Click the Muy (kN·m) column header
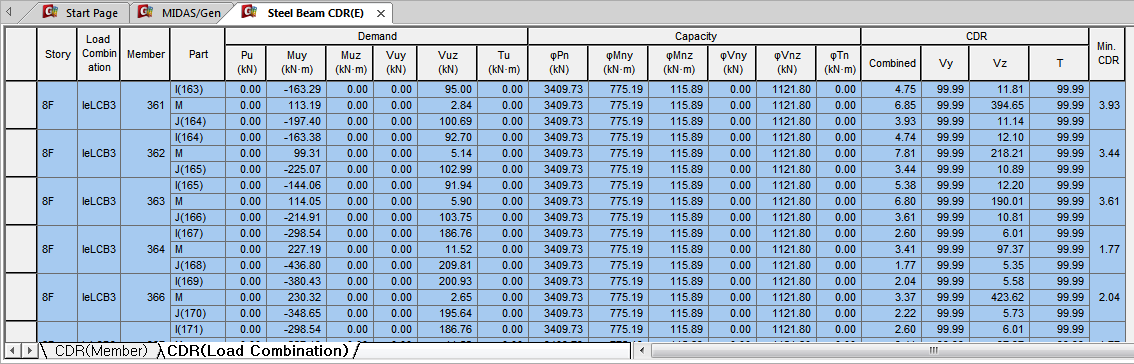Viewport: 1134px width, 364px height. pos(296,62)
